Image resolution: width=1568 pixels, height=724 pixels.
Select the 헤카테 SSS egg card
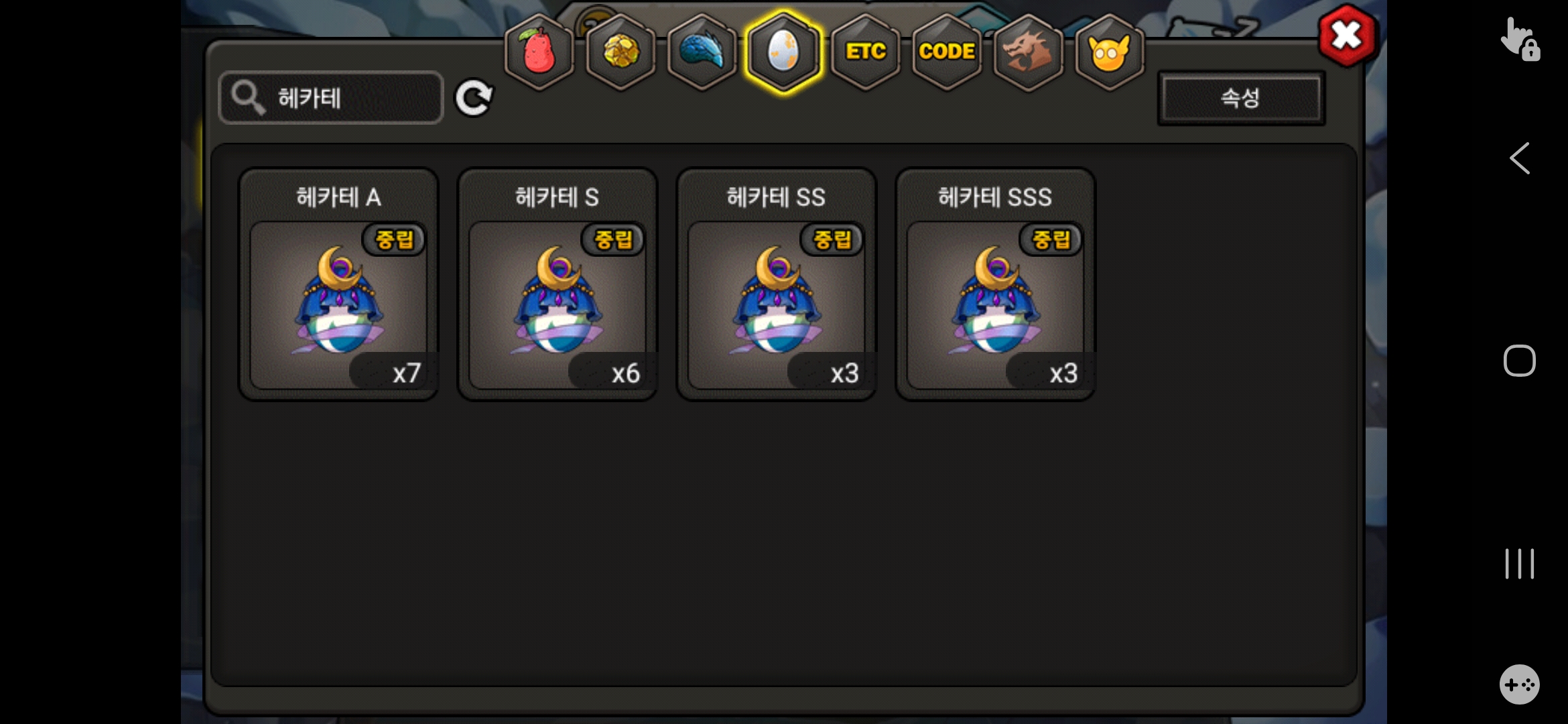[x=996, y=284]
